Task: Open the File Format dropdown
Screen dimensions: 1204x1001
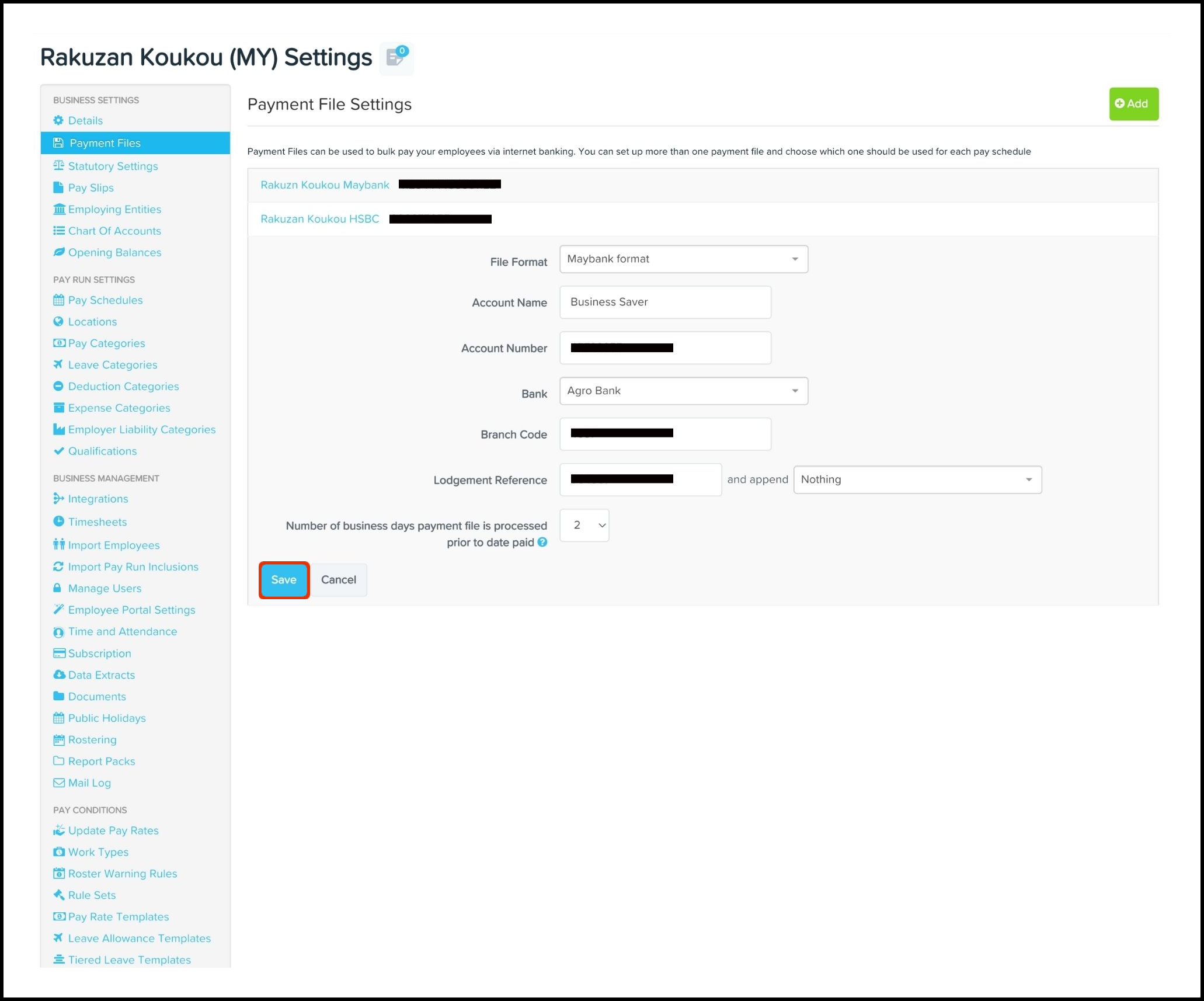Action: point(683,259)
